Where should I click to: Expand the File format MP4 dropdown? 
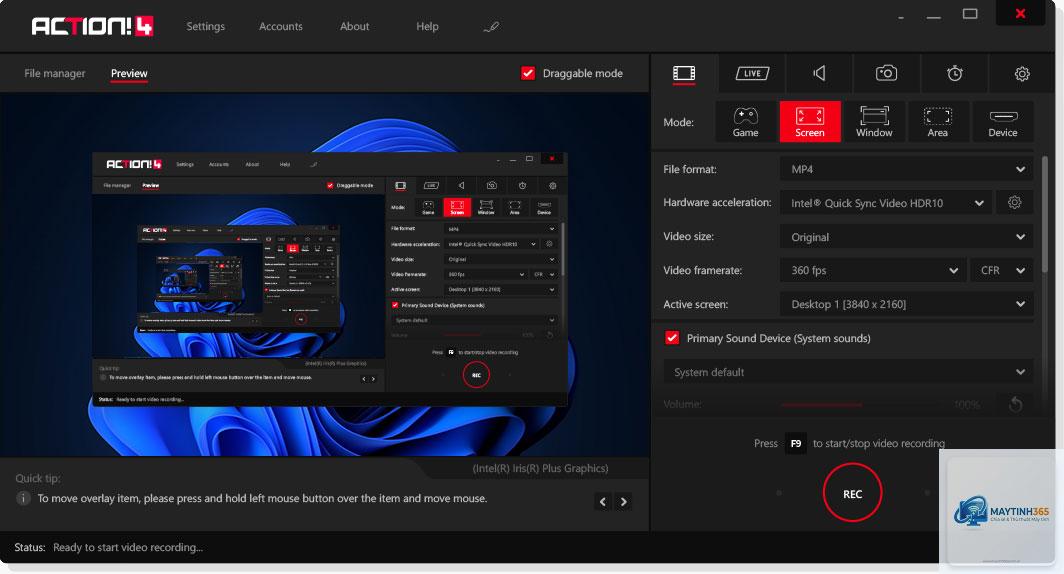pyautogui.click(x=907, y=169)
